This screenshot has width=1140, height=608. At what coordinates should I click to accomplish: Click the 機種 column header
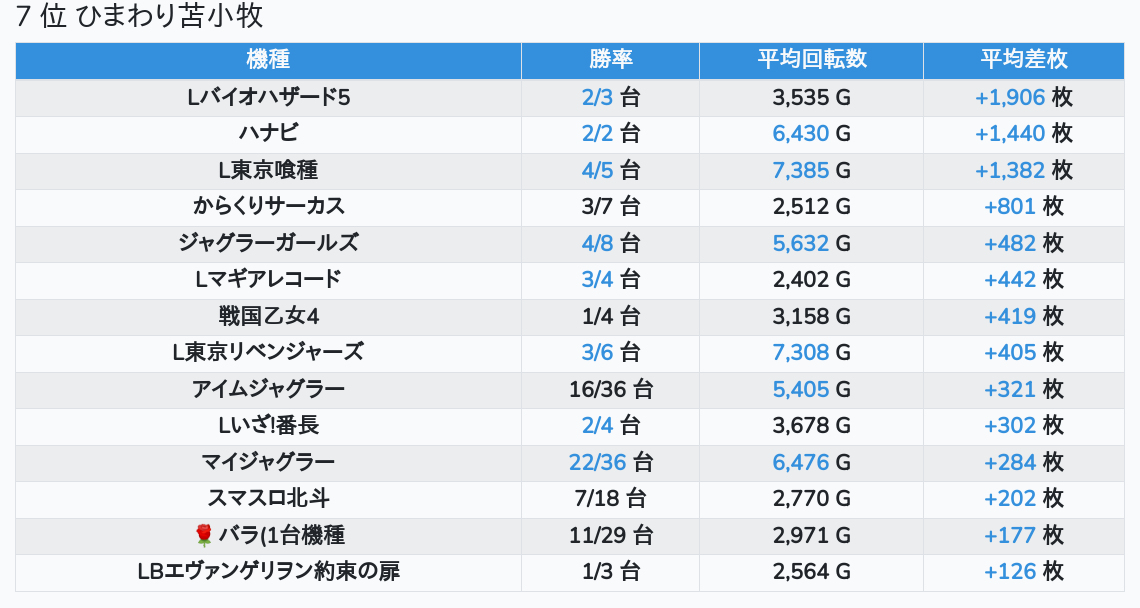pos(268,60)
